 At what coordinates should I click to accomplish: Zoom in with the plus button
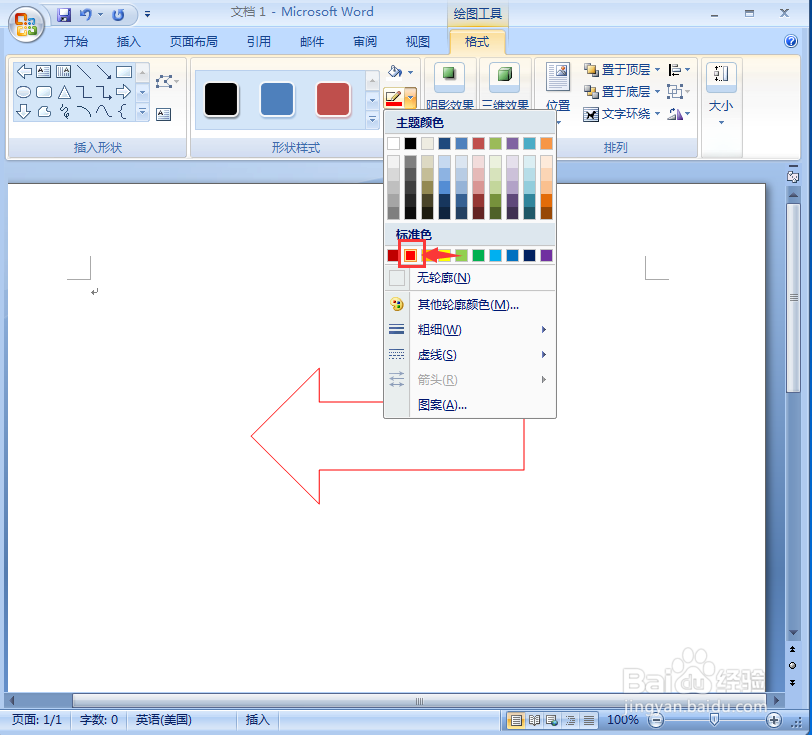tap(774, 720)
